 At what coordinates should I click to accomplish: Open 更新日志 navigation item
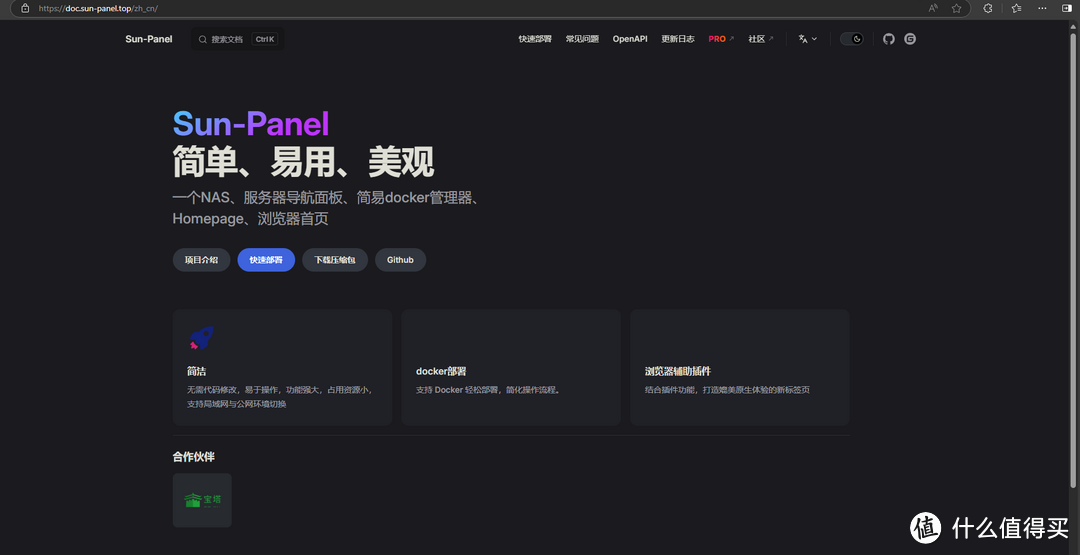coord(678,39)
